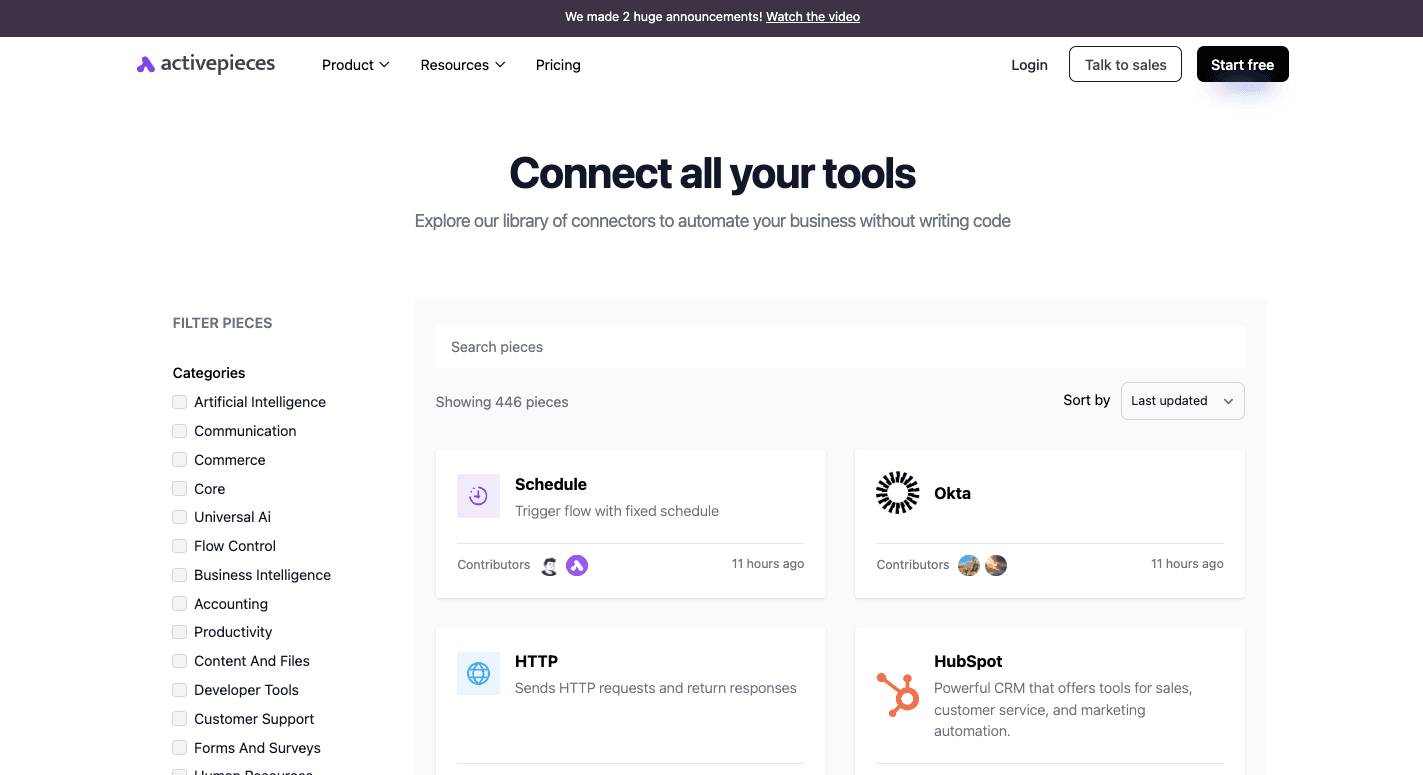
Task: Focus the Search pieces input field
Action: click(x=840, y=347)
